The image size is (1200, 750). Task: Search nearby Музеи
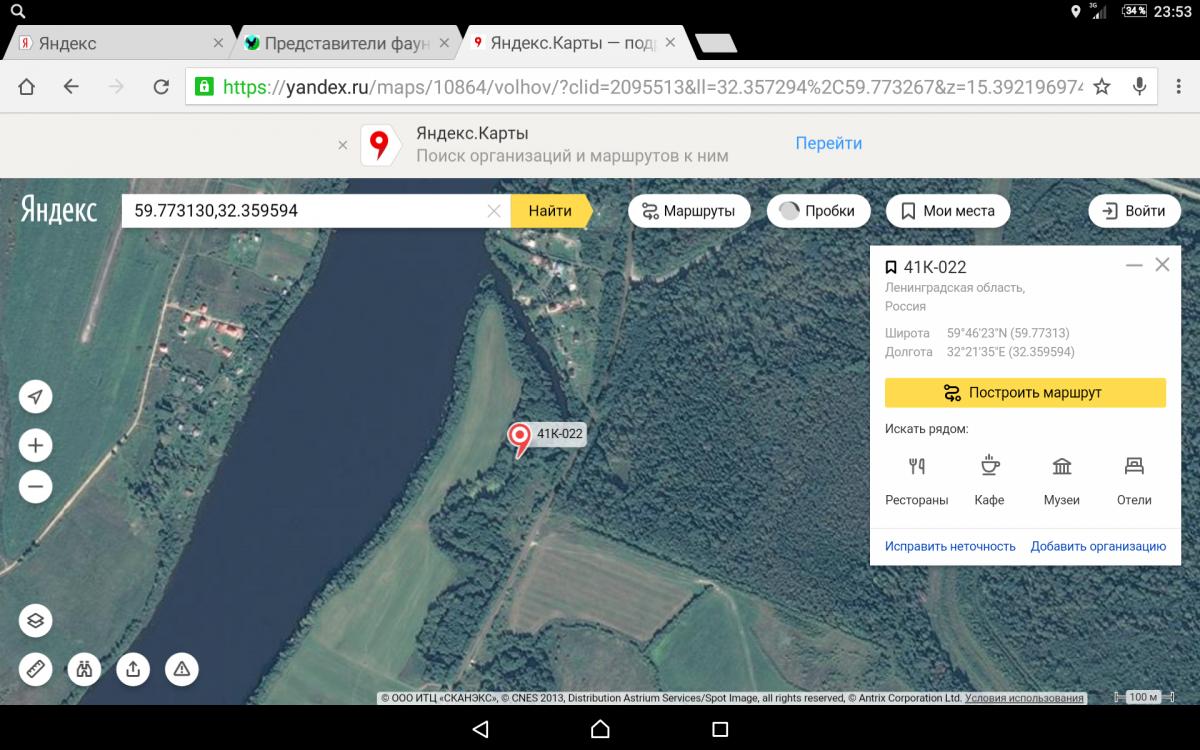[x=1061, y=480]
